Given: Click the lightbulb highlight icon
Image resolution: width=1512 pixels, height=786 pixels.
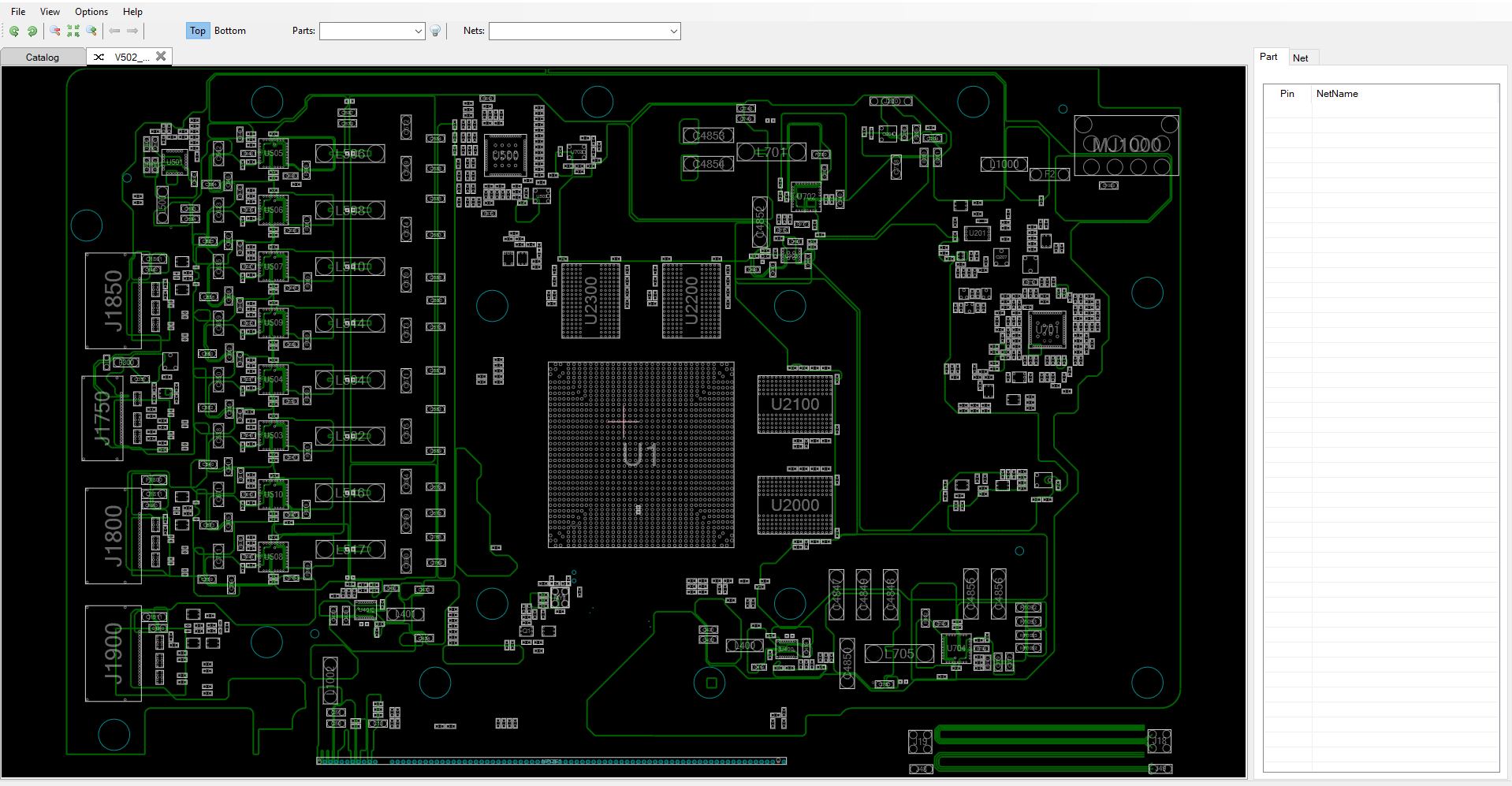Looking at the screenshot, I should [x=435, y=31].
